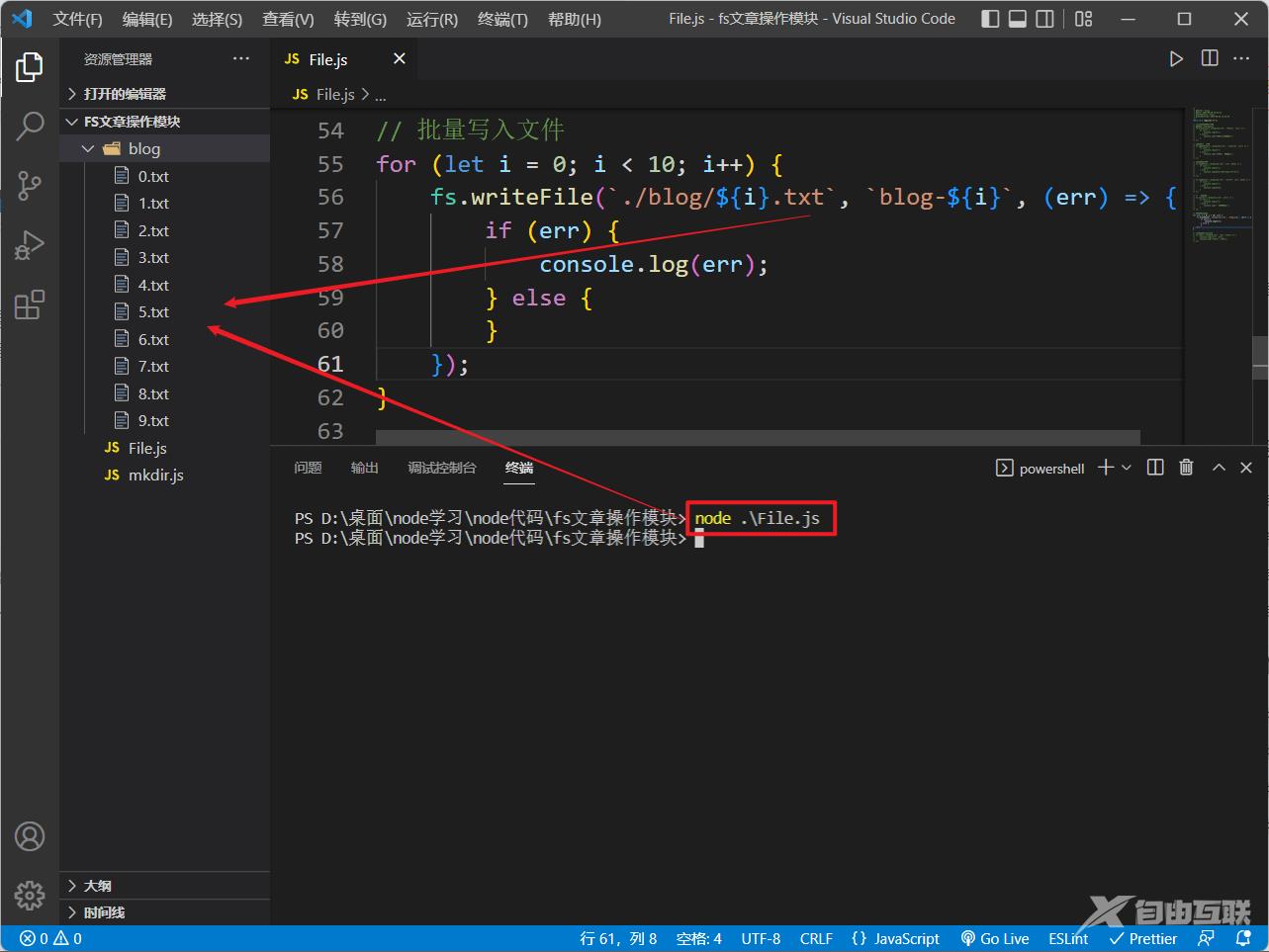Open Customize Layout icon
Image resolution: width=1269 pixels, height=952 pixels.
coord(1084,19)
